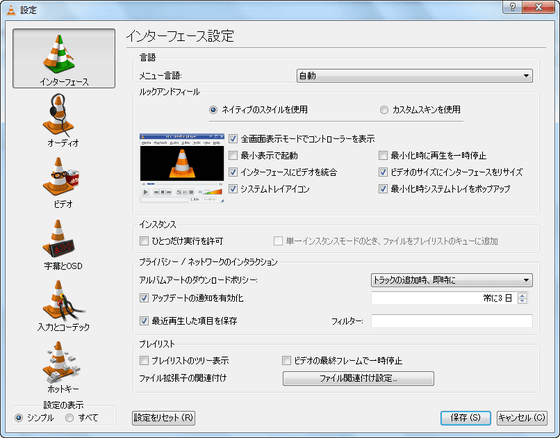This screenshot has width=560, height=438.
Task: Click the フィルター input field
Action: coord(452,321)
